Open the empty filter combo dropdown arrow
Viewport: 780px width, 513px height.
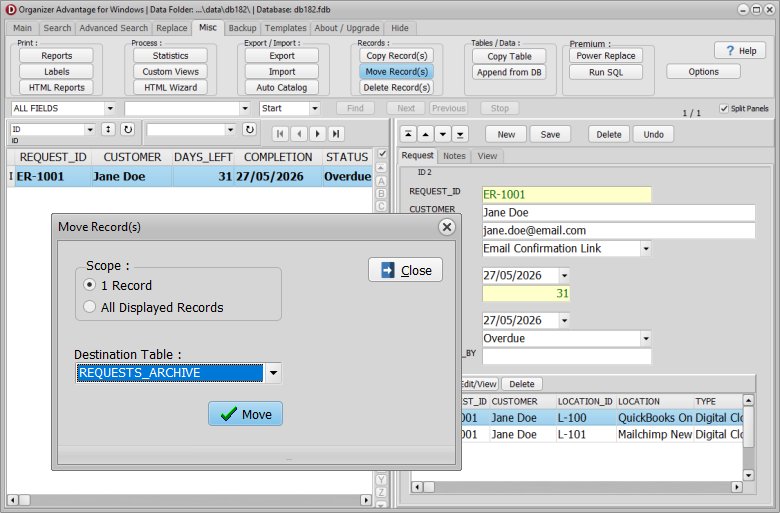coord(230,129)
